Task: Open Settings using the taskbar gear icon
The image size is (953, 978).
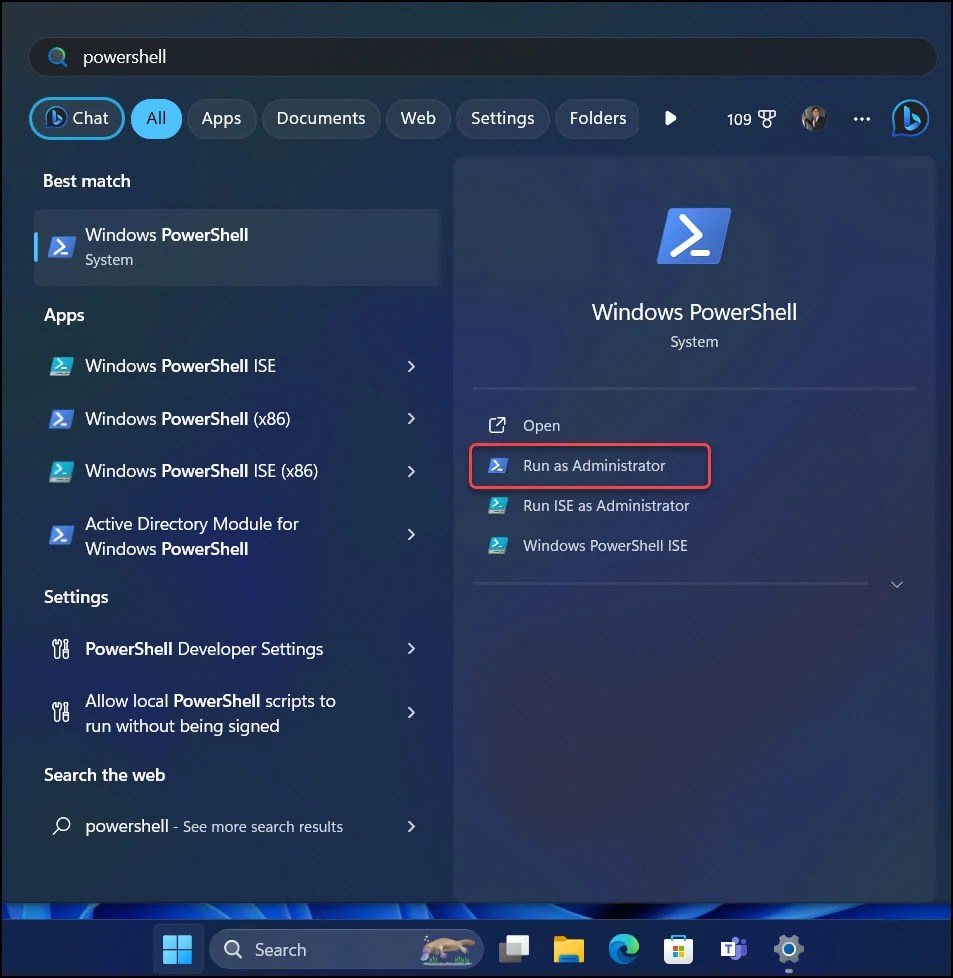Action: coord(788,949)
